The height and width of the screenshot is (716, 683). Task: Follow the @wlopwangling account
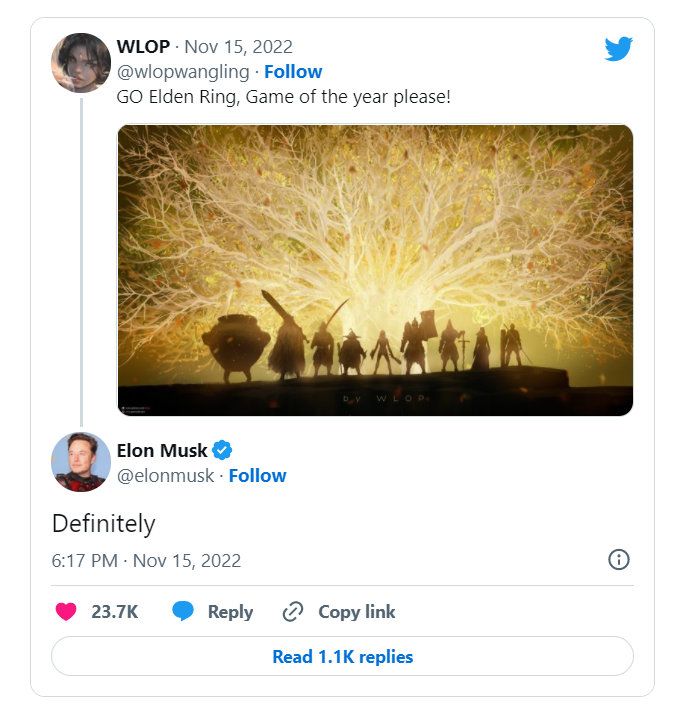click(x=293, y=72)
